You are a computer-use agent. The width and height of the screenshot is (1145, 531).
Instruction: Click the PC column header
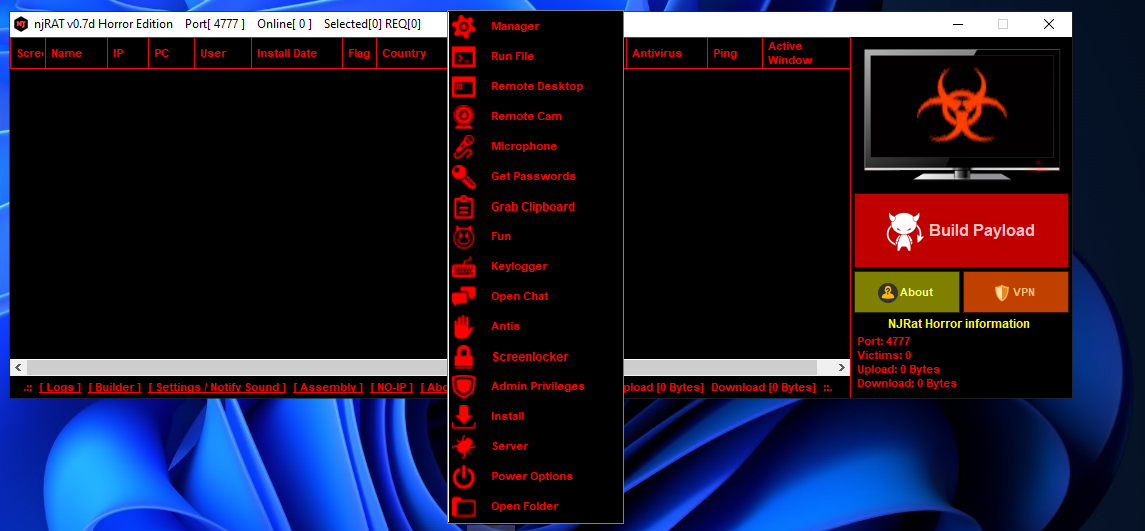172,53
